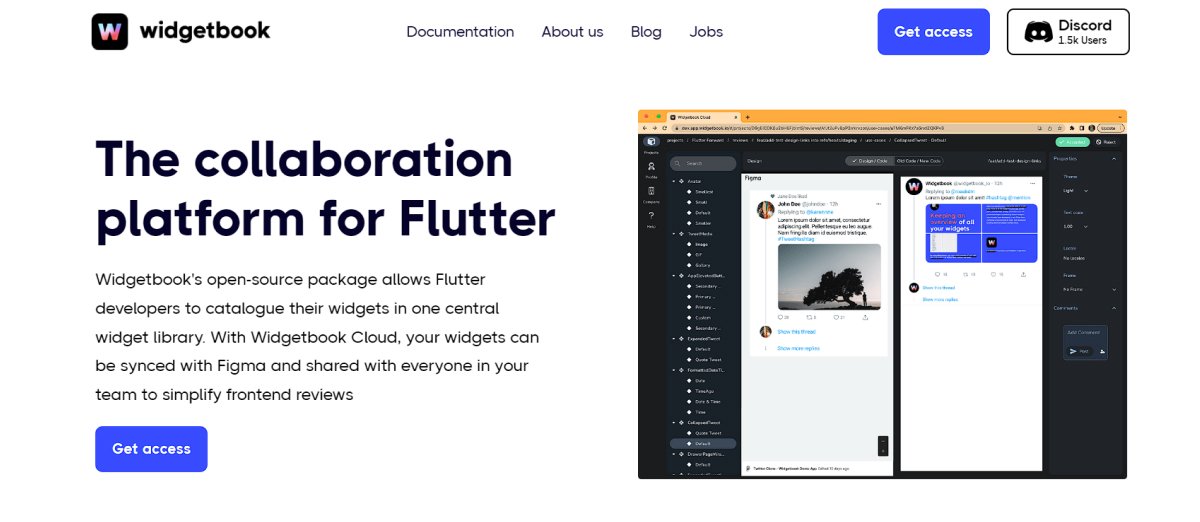This screenshot has width=1200, height=522.
Task: Click the Add Comment field in screenshot
Action: pos(1085,334)
